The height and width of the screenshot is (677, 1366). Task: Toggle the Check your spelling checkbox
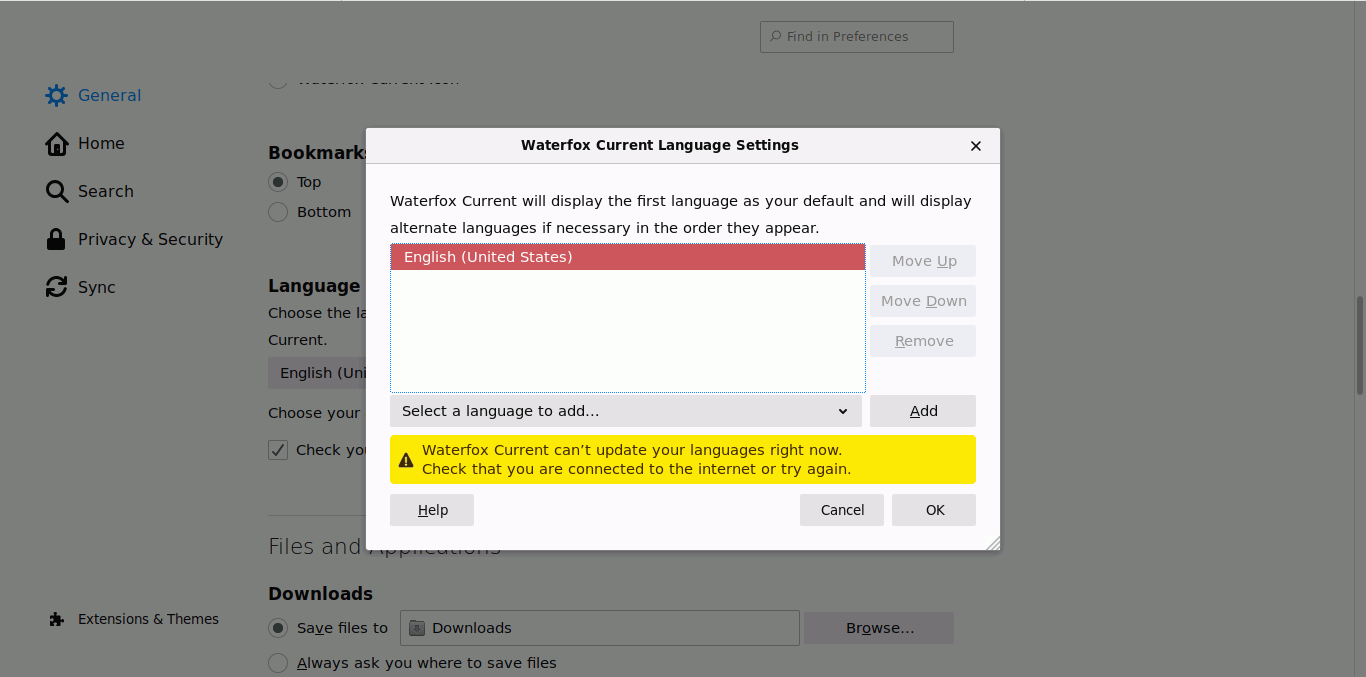(278, 450)
